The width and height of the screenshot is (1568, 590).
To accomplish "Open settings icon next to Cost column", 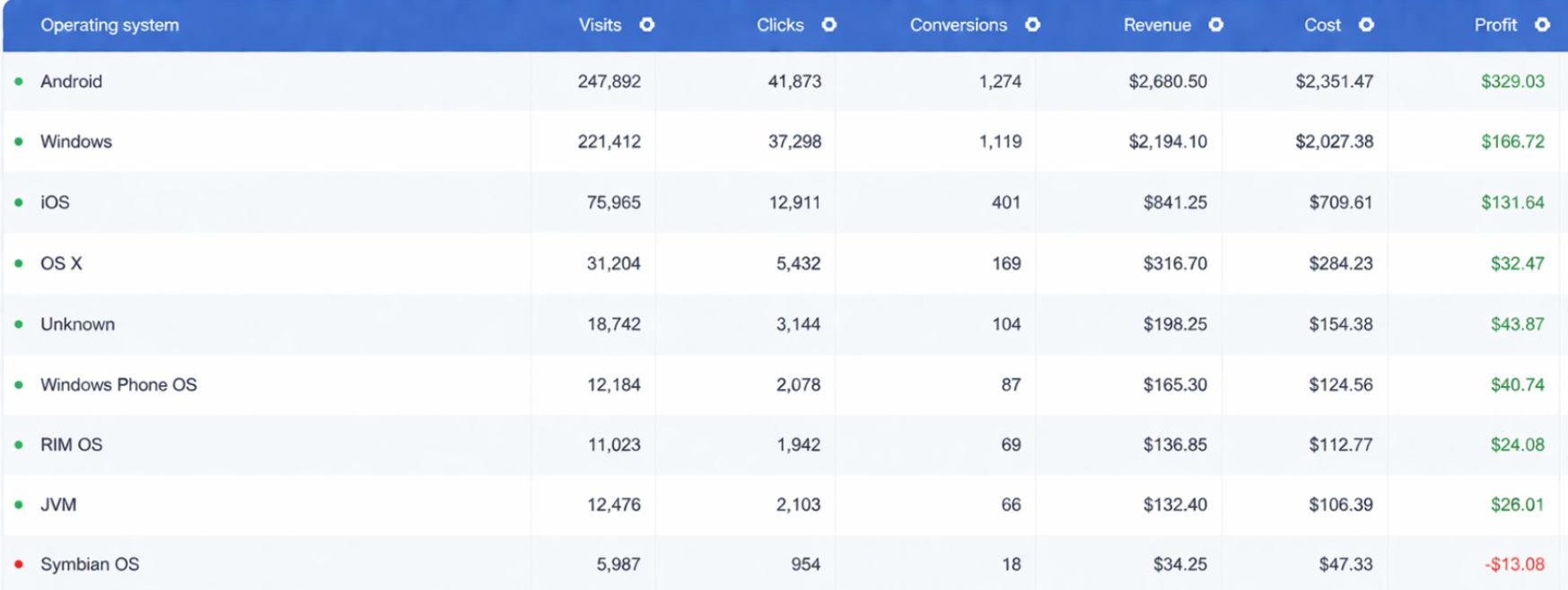I will point(1366,25).
